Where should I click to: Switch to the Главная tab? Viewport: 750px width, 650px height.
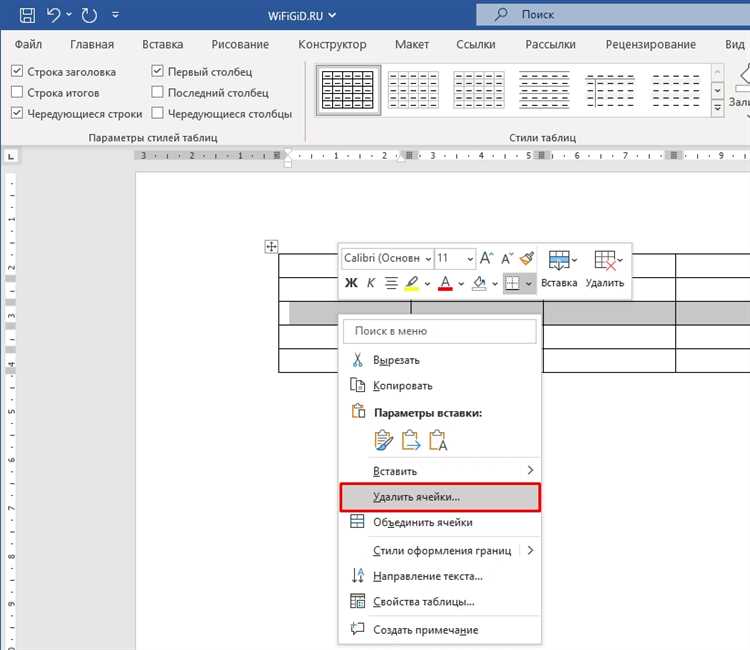click(x=92, y=44)
